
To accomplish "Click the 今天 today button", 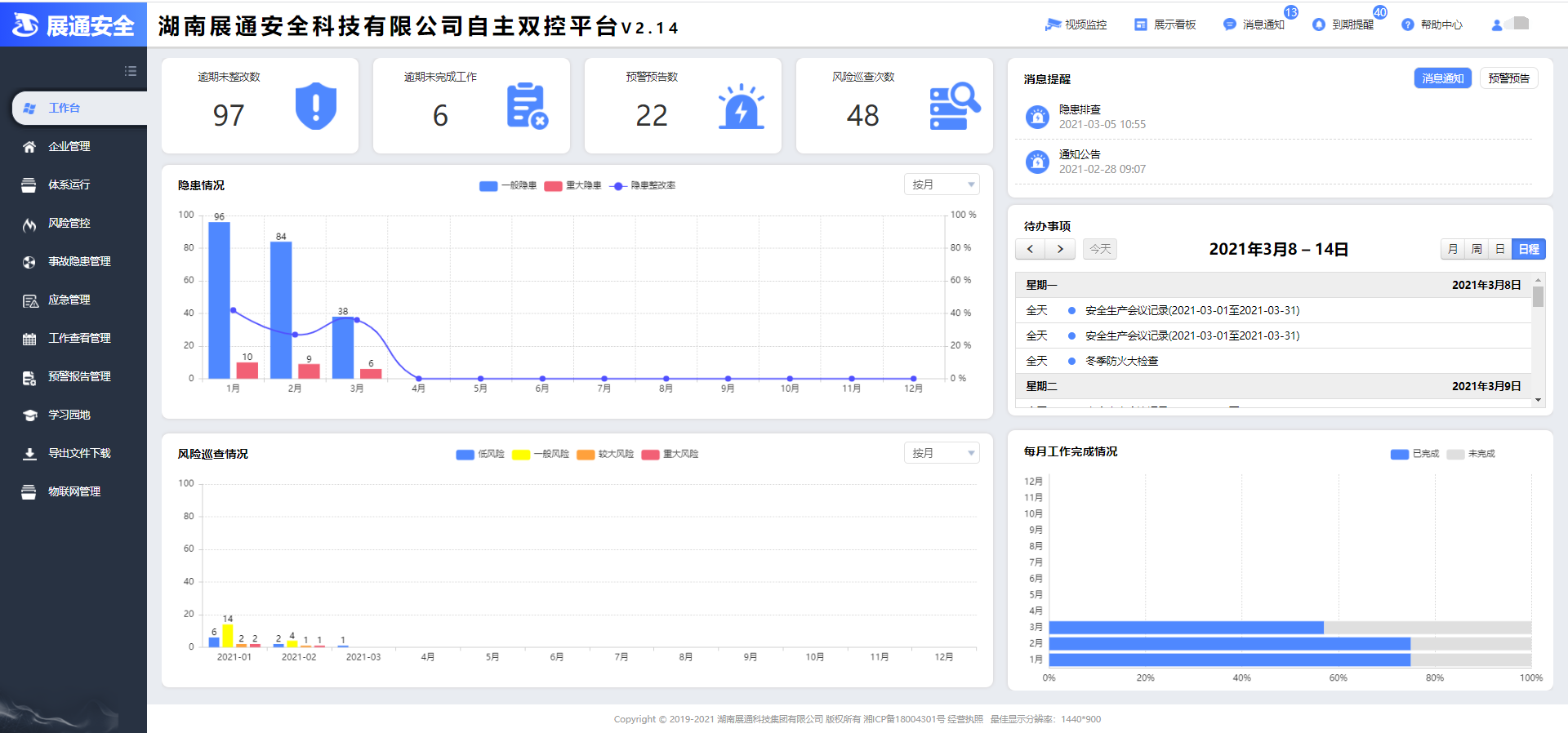I will tap(1100, 249).
